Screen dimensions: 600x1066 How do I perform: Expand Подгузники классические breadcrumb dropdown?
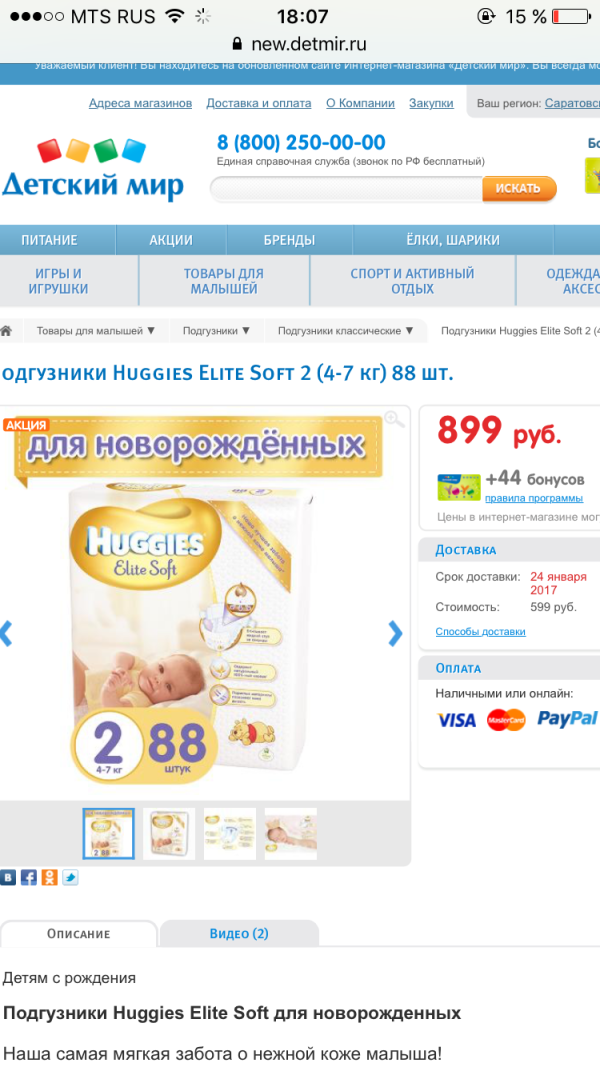pyautogui.click(x=345, y=331)
